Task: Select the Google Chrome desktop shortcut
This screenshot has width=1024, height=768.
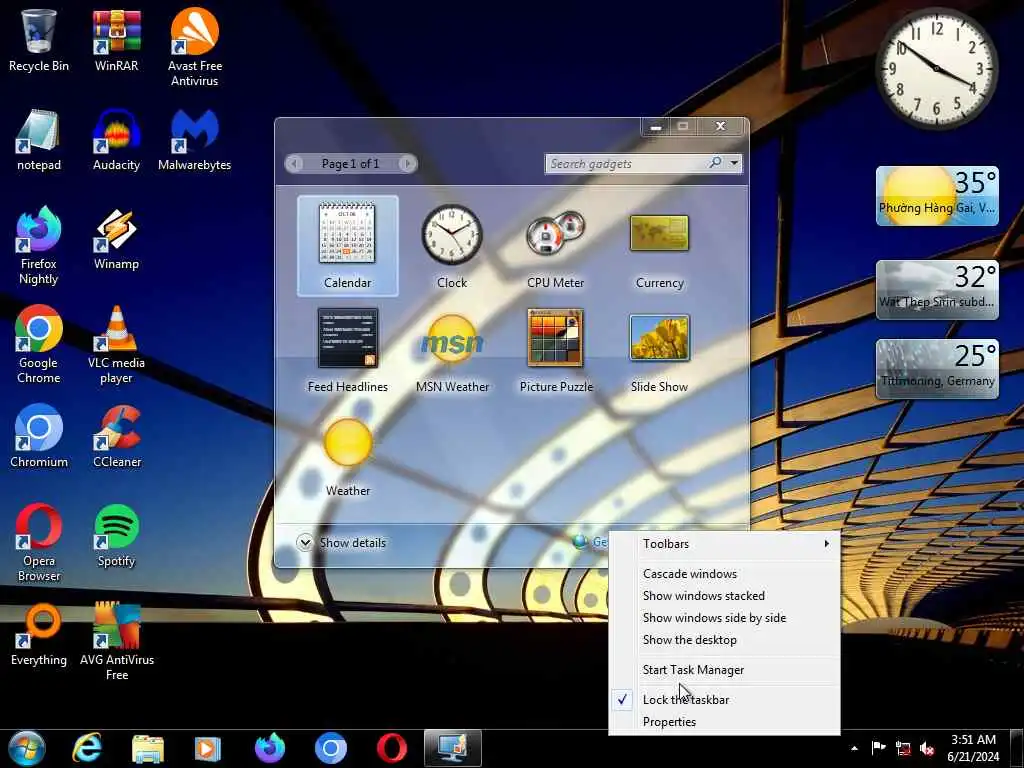Action: point(39,344)
